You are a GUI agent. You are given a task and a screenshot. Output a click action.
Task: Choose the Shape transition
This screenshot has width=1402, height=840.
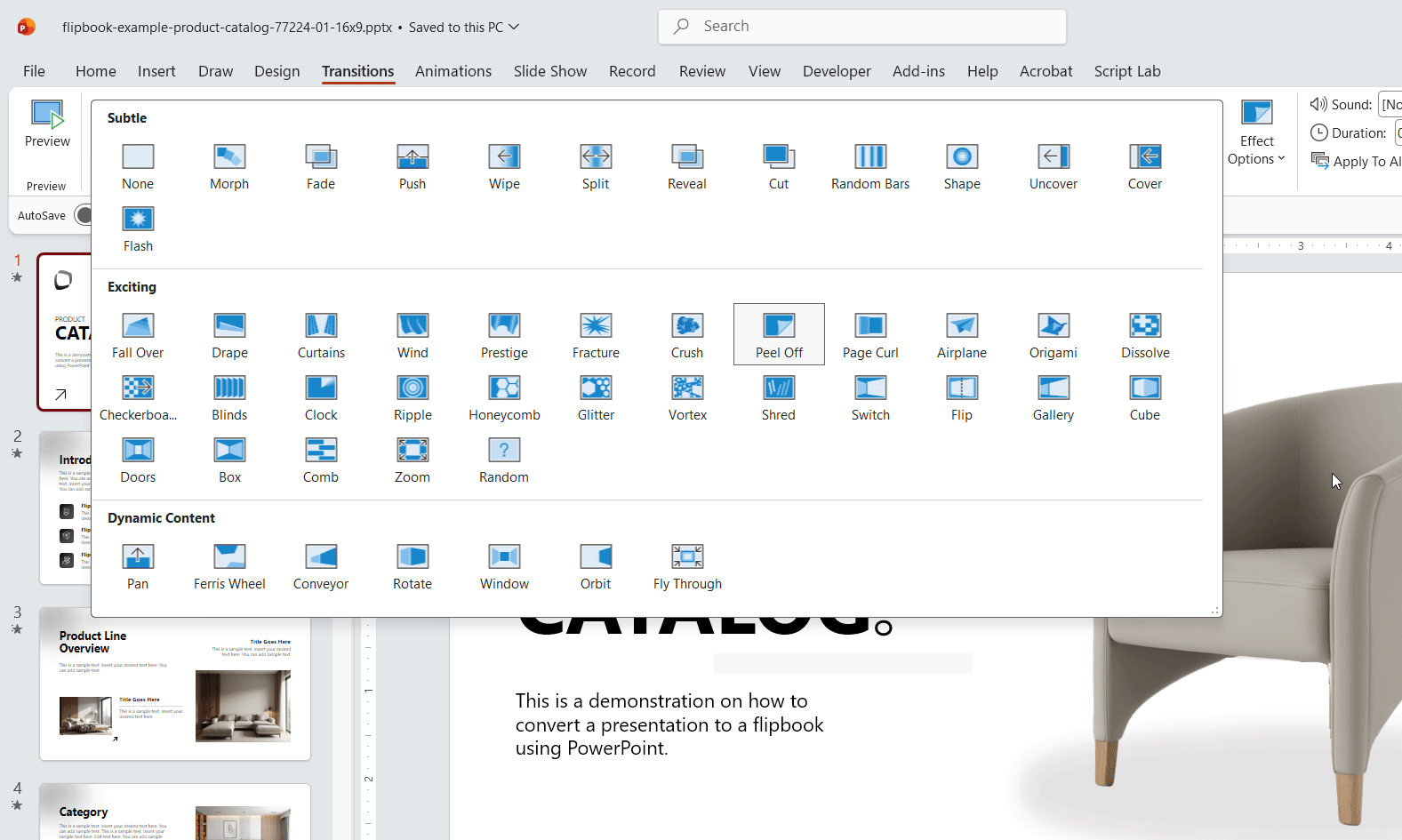(962, 166)
